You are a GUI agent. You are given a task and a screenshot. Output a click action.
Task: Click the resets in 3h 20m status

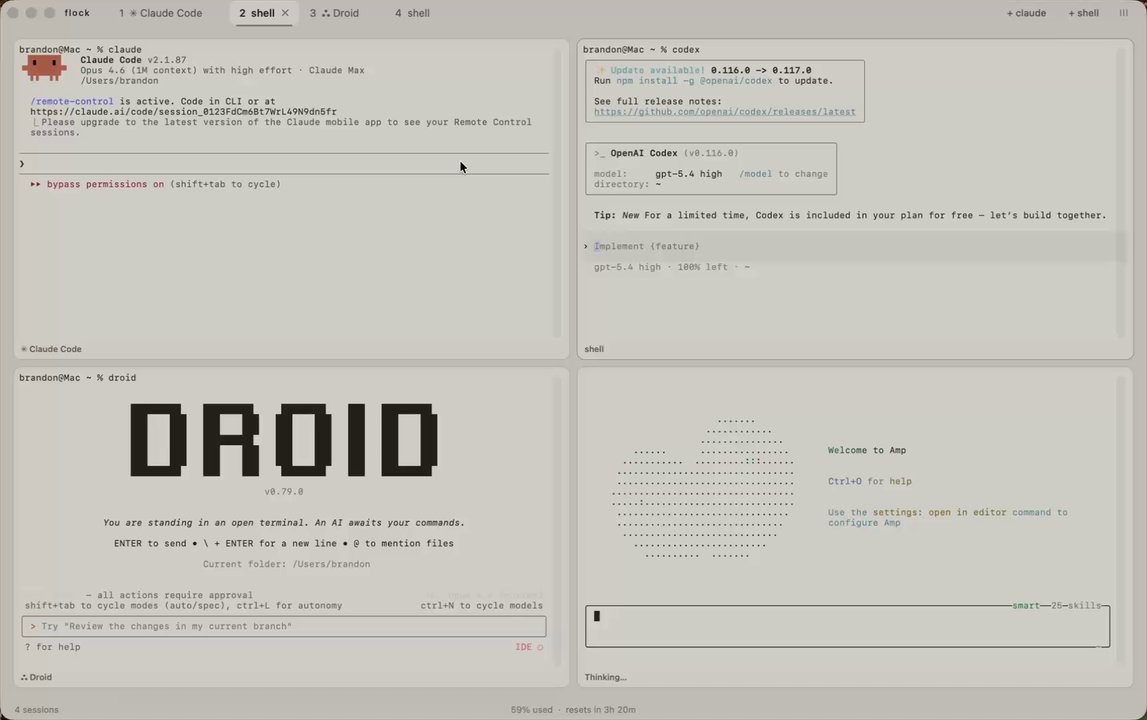coord(601,710)
